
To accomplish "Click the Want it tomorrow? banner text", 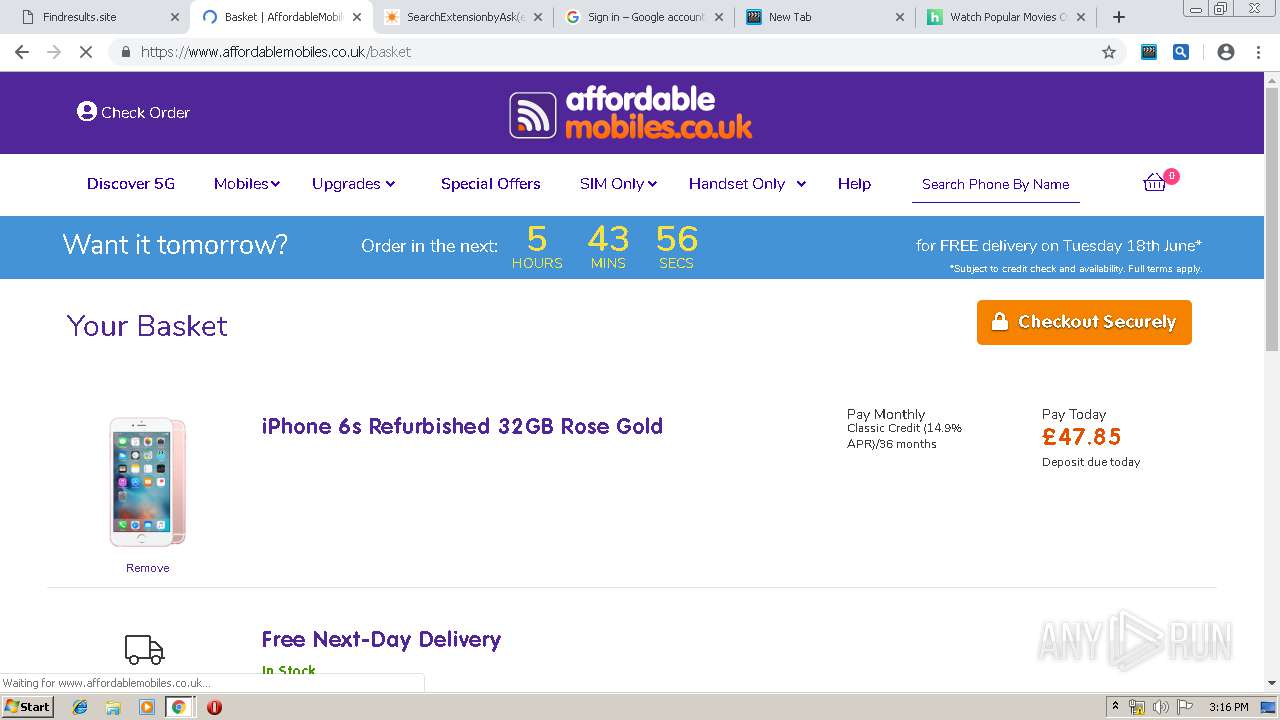I will 175,245.
